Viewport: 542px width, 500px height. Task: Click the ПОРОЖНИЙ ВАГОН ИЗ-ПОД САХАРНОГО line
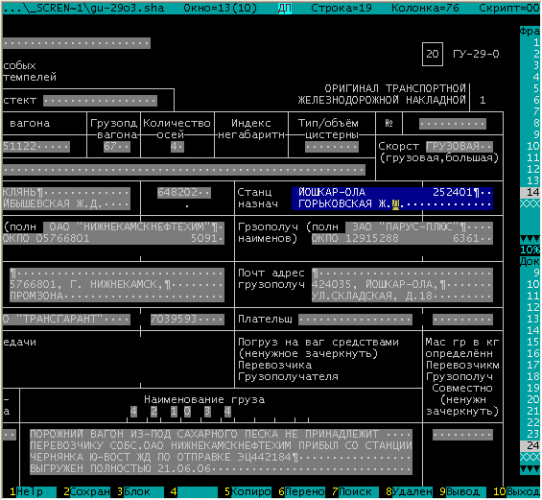[x=221, y=434]
